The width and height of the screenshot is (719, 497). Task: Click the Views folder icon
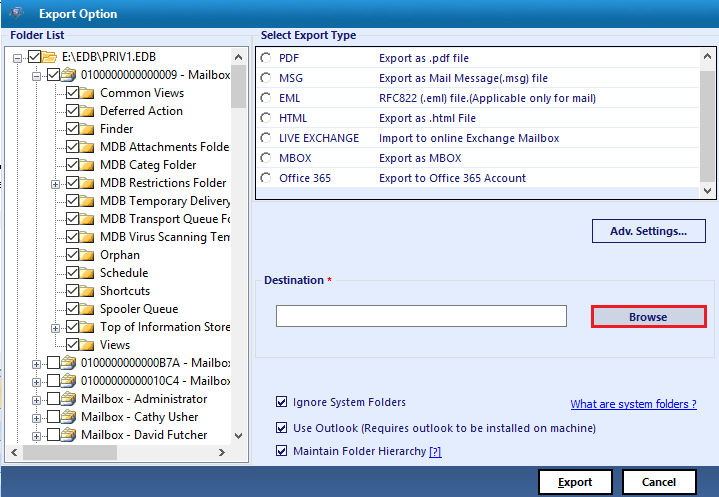[x=87, y=345]
